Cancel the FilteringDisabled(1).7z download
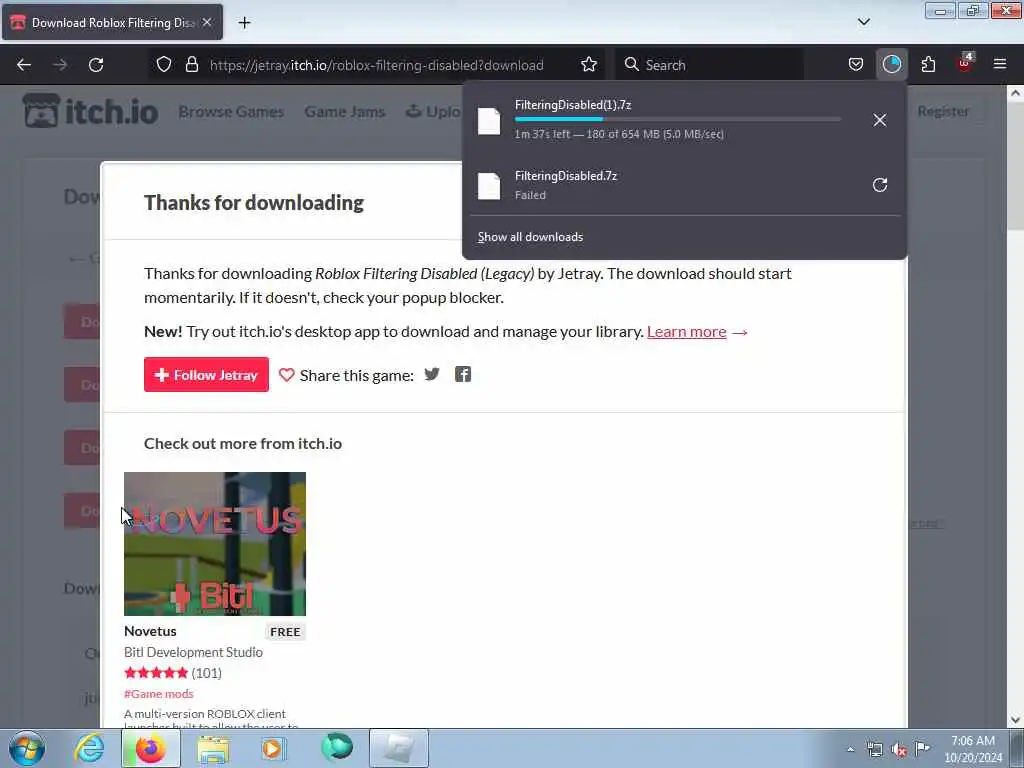 pos(880,120)
